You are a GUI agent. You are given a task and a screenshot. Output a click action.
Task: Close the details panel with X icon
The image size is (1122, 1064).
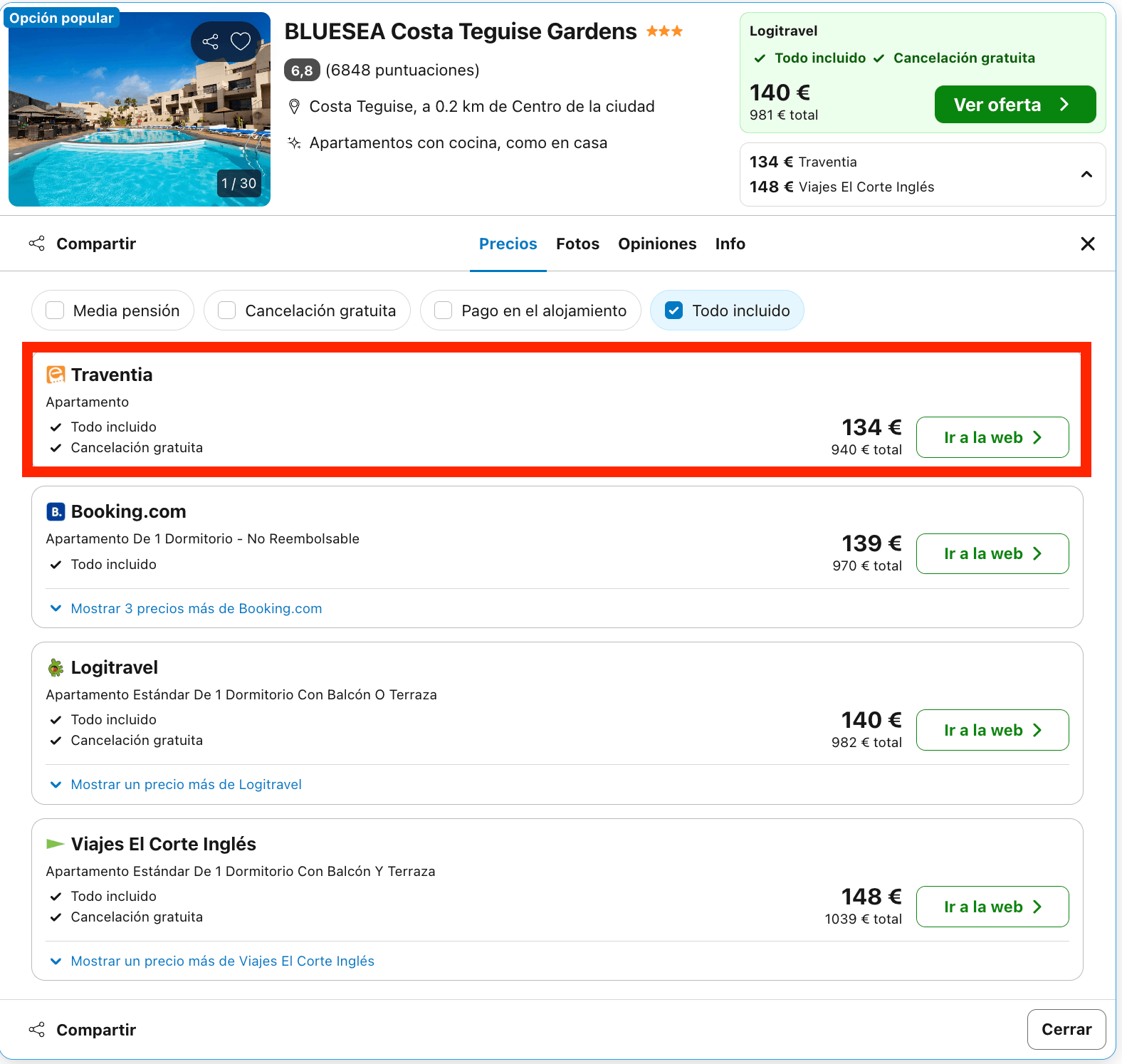click(x=1088, y=244)
